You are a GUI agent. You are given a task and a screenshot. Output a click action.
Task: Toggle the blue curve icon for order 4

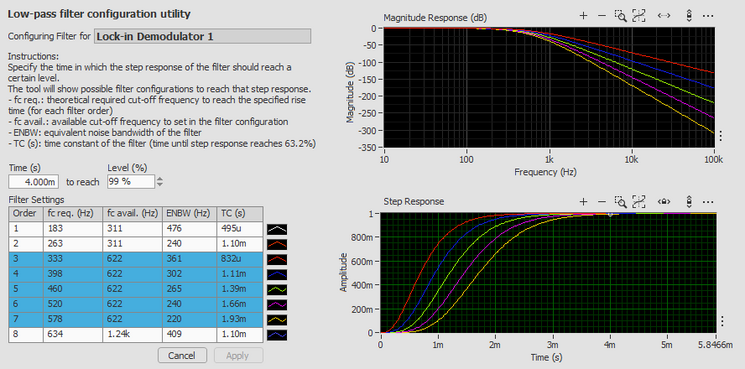[x=277, y=274]
